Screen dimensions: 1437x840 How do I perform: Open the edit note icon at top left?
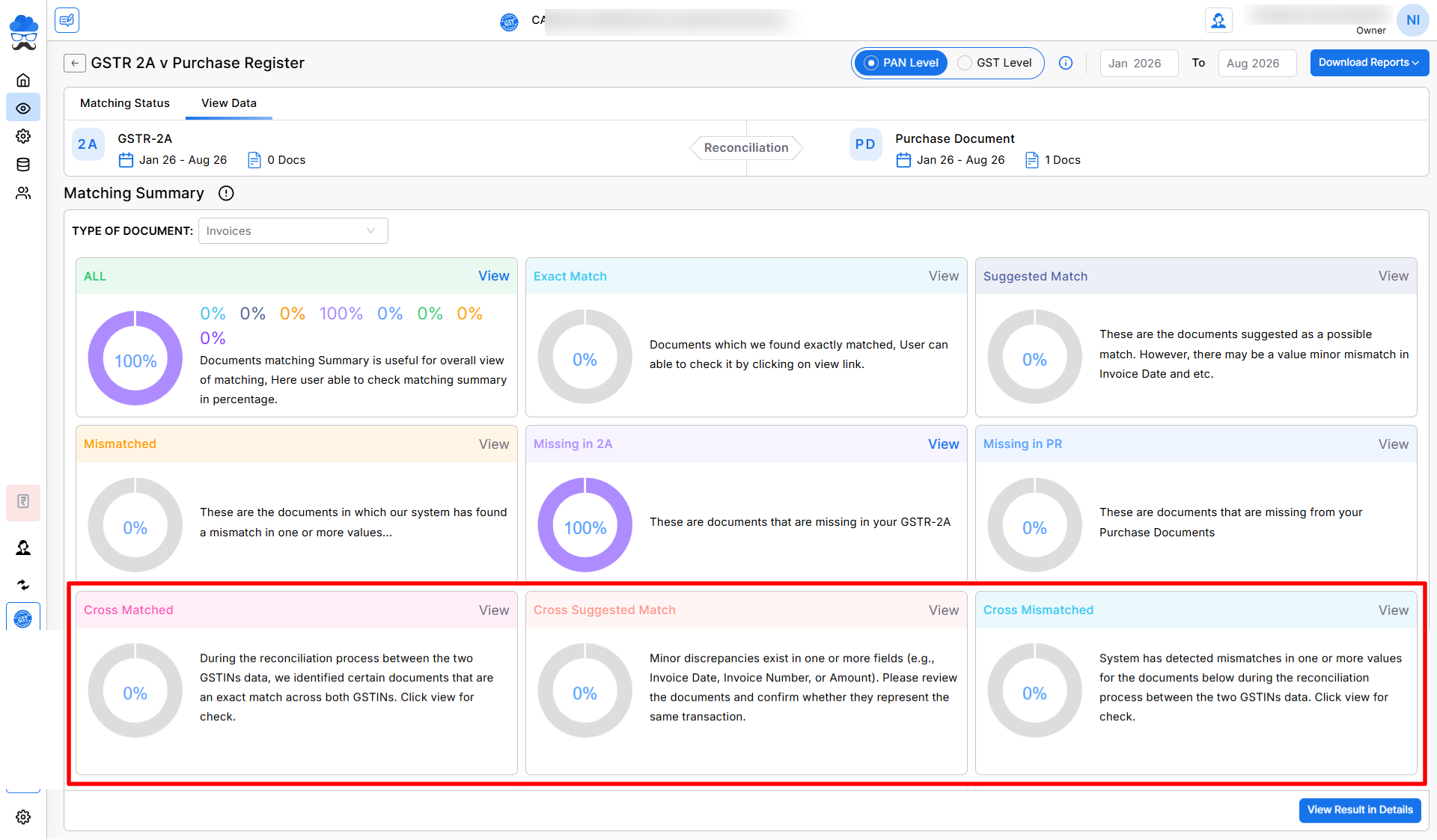point(67,20)
